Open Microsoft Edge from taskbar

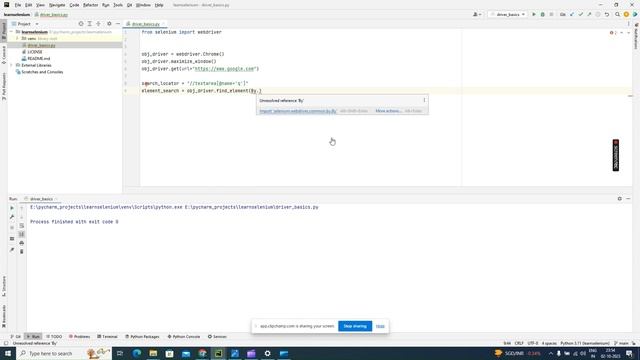[x=137, y=353]
